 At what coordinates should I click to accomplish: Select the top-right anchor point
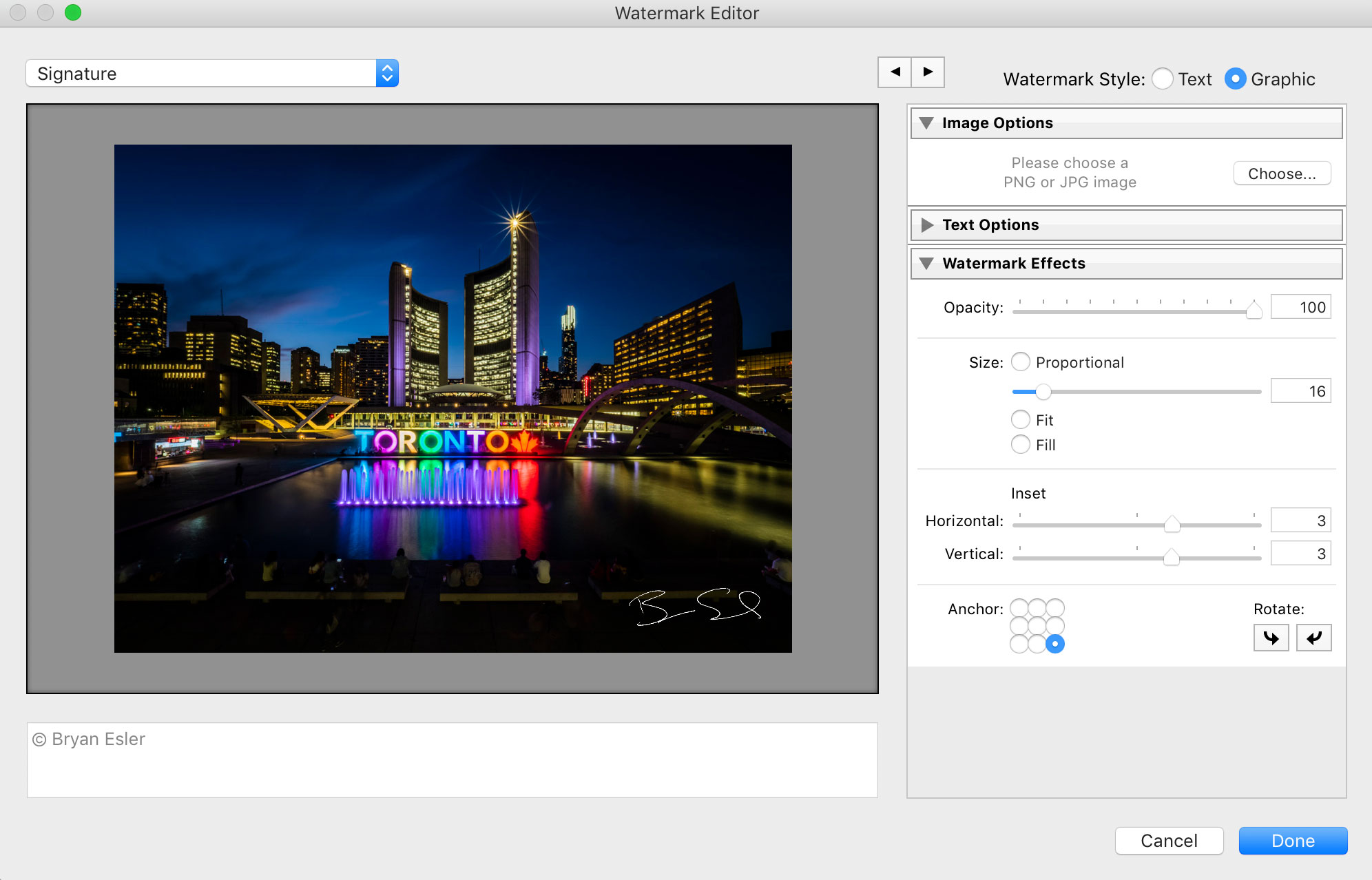tap(1055, 608)
